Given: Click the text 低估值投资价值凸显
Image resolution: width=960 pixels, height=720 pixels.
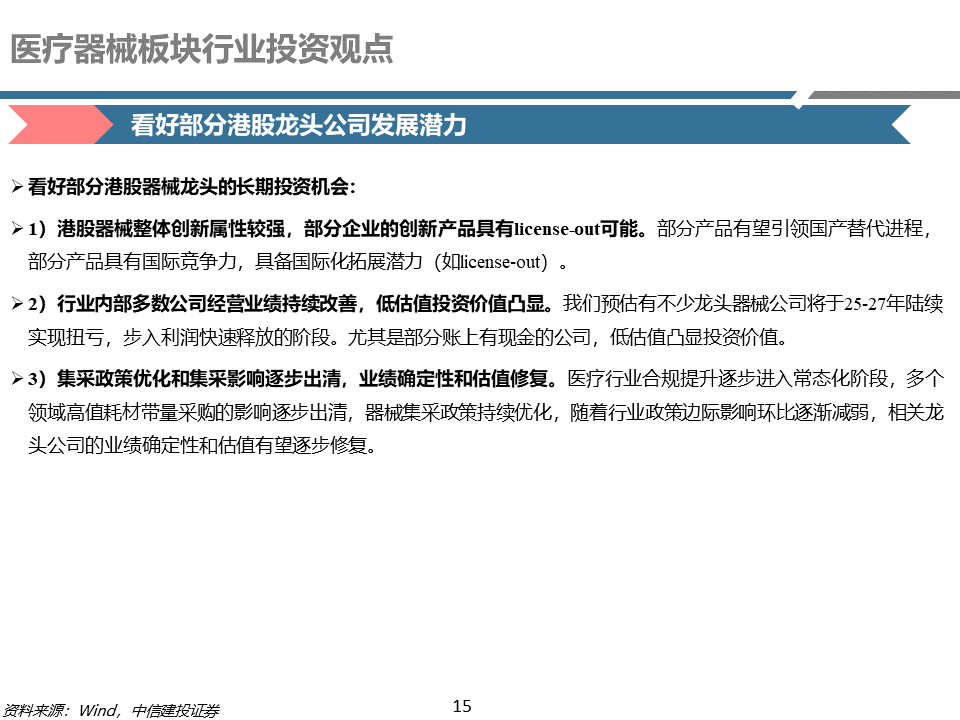Looking at the screenshot, I should click(460, 304).
